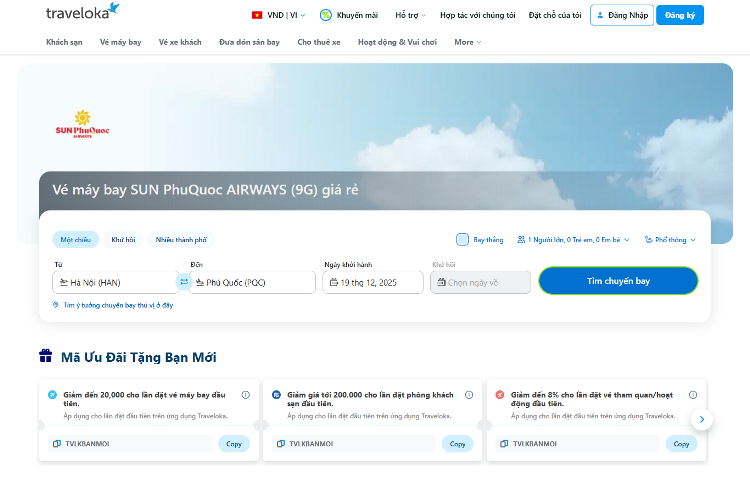Expand the More navigation menu
Viewport: 750px width, 490px height.
(467, 42)
